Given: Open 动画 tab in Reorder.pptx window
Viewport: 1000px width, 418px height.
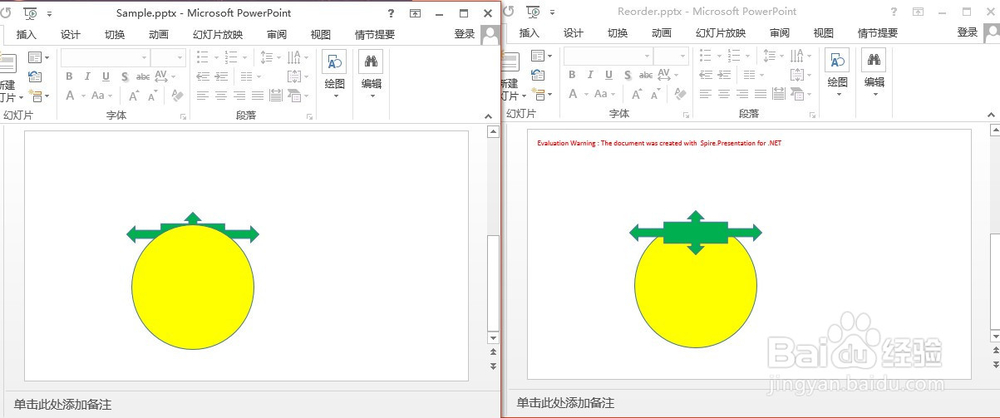Looking at the screenshot, I should coord(661,33).
